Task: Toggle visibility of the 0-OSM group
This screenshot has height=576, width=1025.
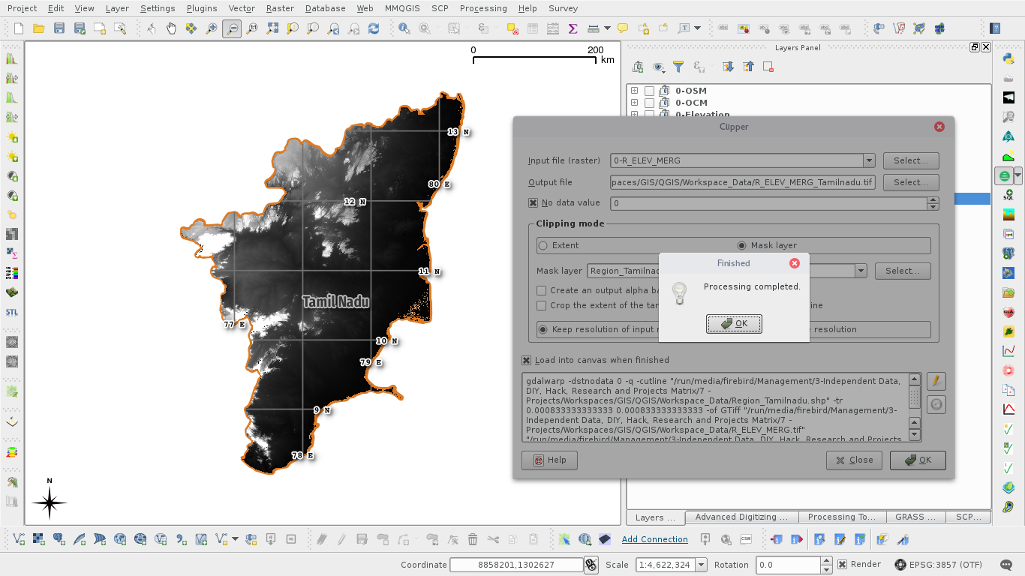Action: pos(649,91)
